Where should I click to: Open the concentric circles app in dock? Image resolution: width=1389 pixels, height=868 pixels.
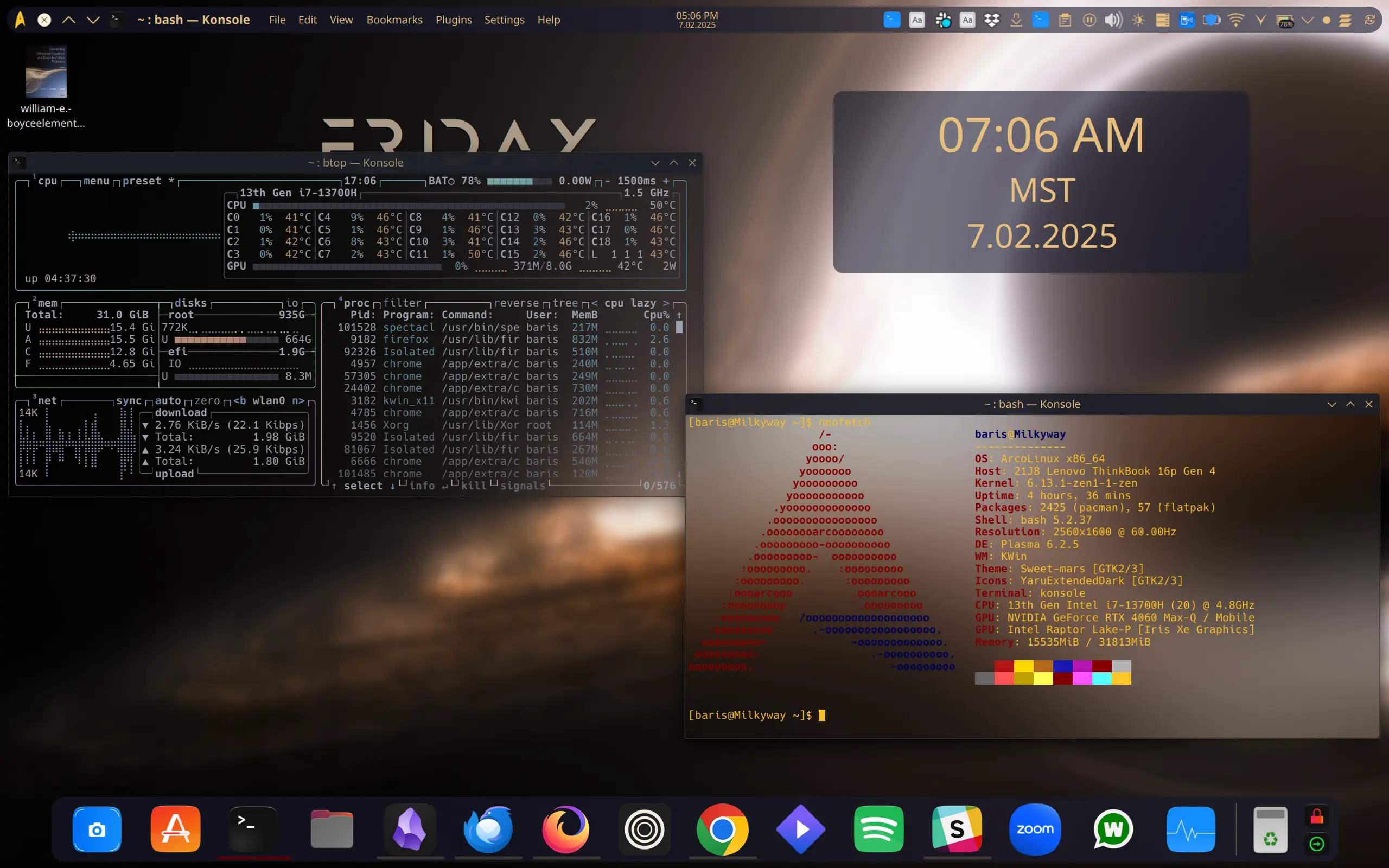point(644,829)
